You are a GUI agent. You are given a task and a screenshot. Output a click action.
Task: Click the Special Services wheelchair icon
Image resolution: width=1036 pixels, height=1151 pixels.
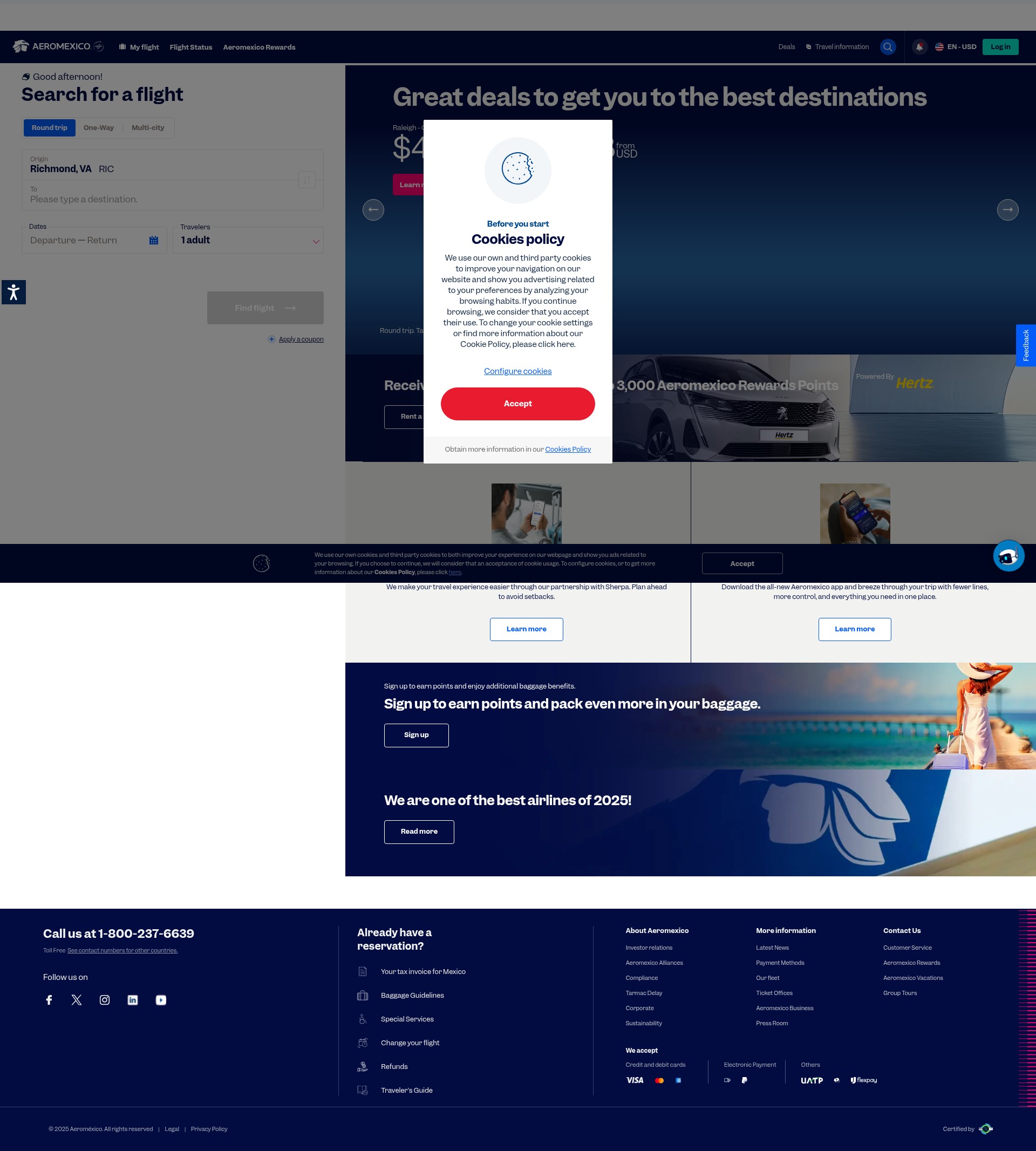[363, 1019]
